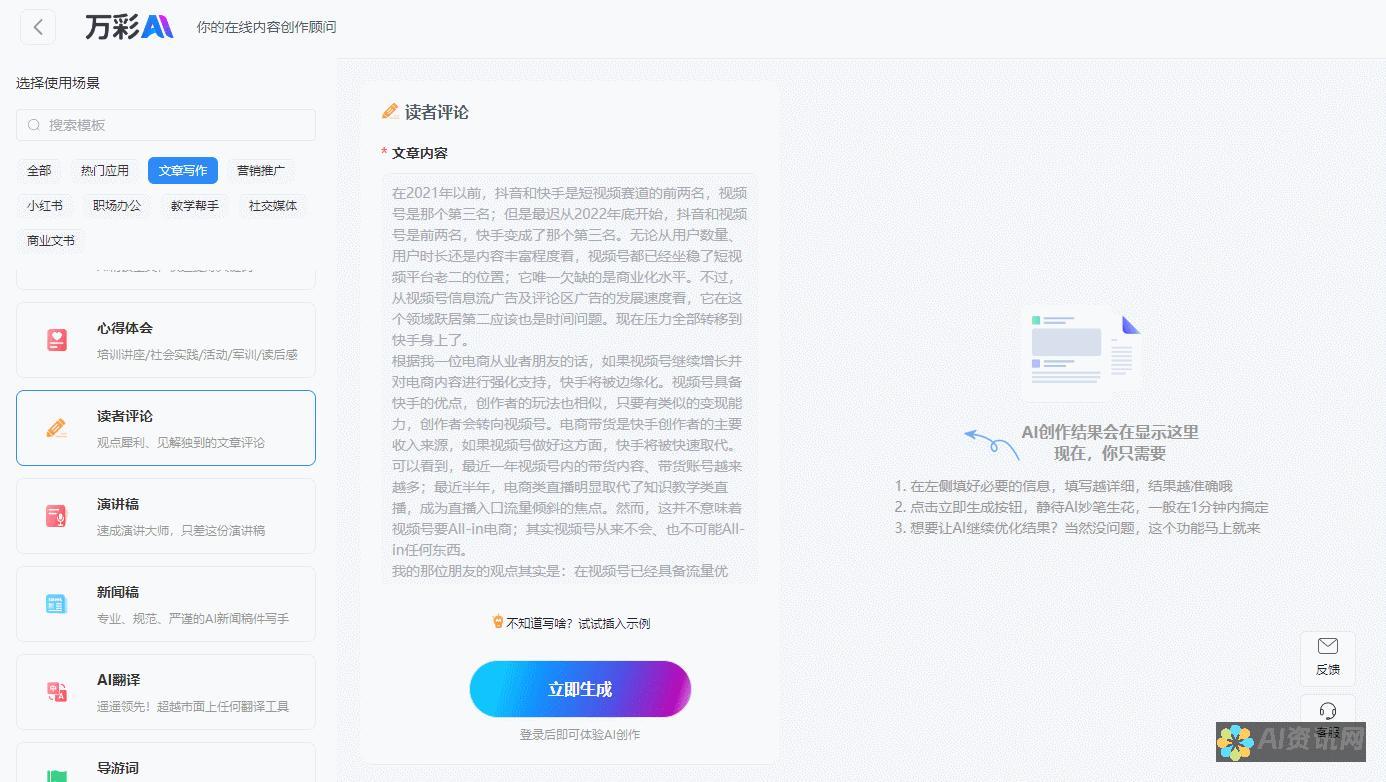The height and width of the screenshot is (782, 1386).
Task: Search templates in 搜索模板 field
Action: tap(166, 125)
